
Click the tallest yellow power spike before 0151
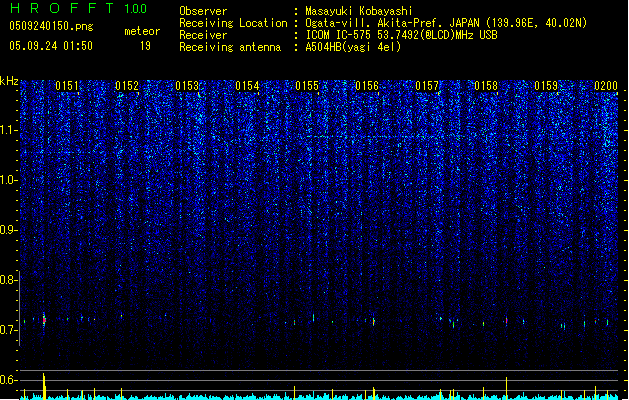click(x=44, y=386)
